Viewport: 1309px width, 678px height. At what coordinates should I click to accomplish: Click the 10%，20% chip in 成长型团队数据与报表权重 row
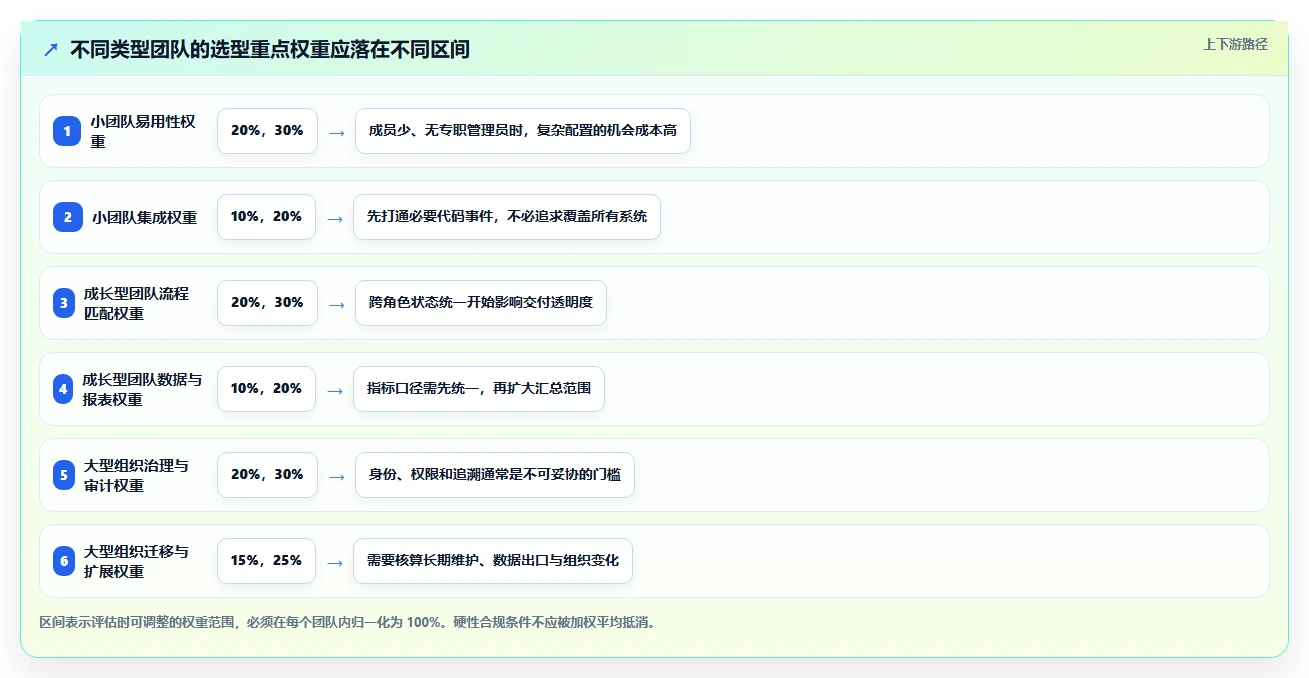266,389
